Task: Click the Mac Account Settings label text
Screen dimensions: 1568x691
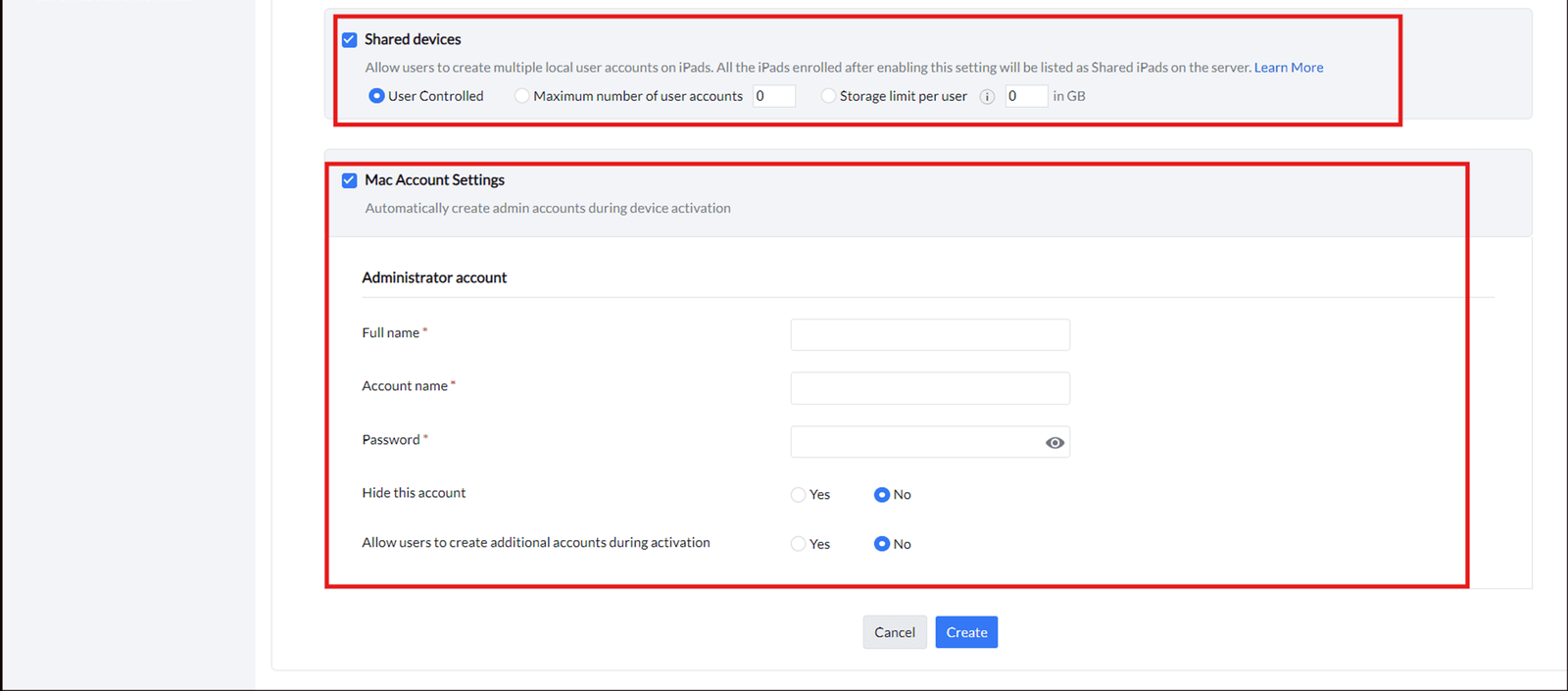Action: tap(434, 180)
